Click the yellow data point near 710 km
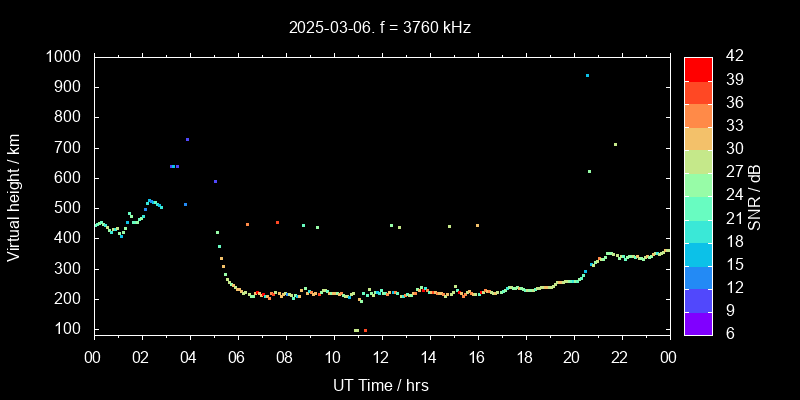The height and width of the screenshot is (400, 800). pos(615,145)
